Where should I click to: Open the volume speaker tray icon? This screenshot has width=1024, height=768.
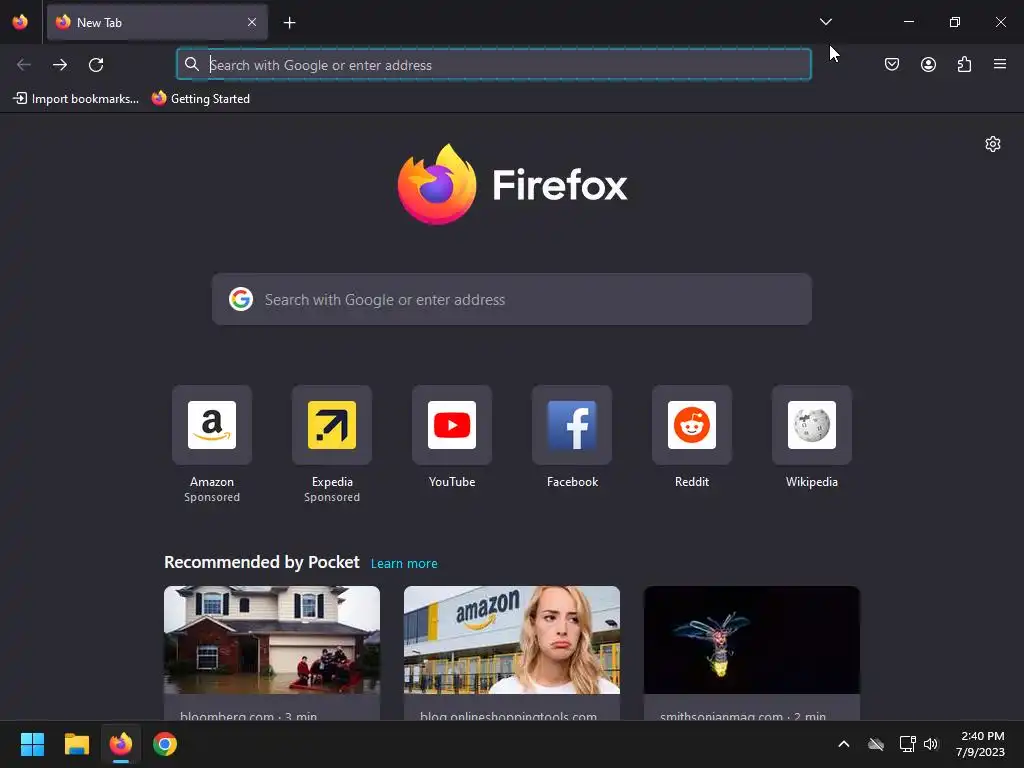coord(931,744)
